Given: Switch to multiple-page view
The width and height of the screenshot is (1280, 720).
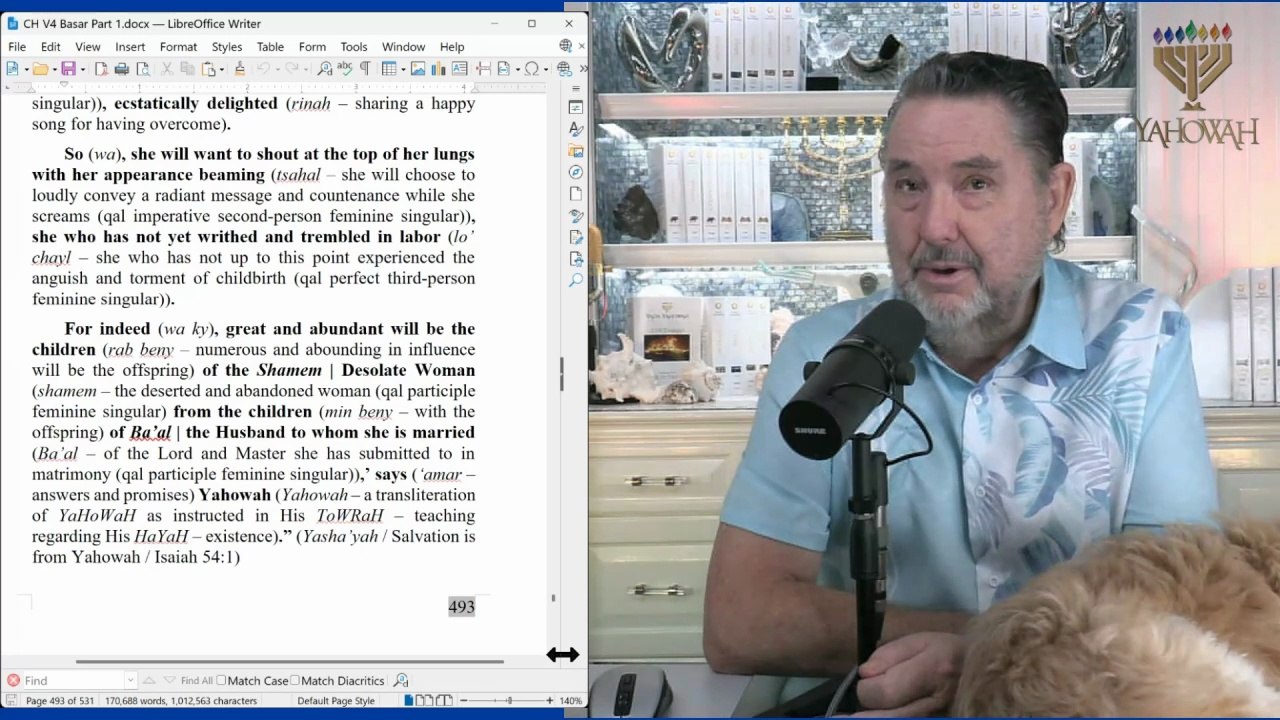Looking at the screenshot, I should click(x=424, y=700).
